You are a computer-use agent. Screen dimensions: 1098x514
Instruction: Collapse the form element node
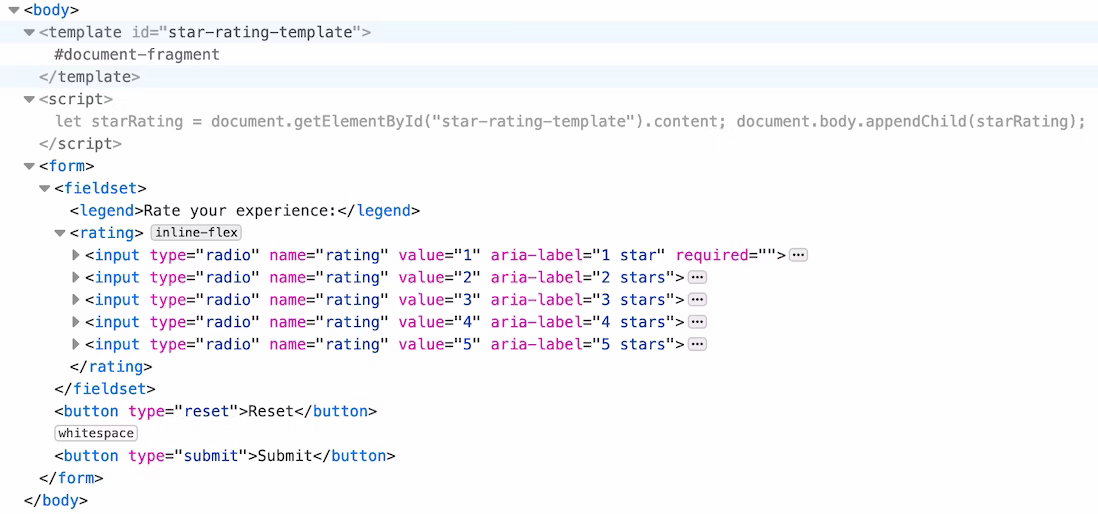tap(29, 166)
